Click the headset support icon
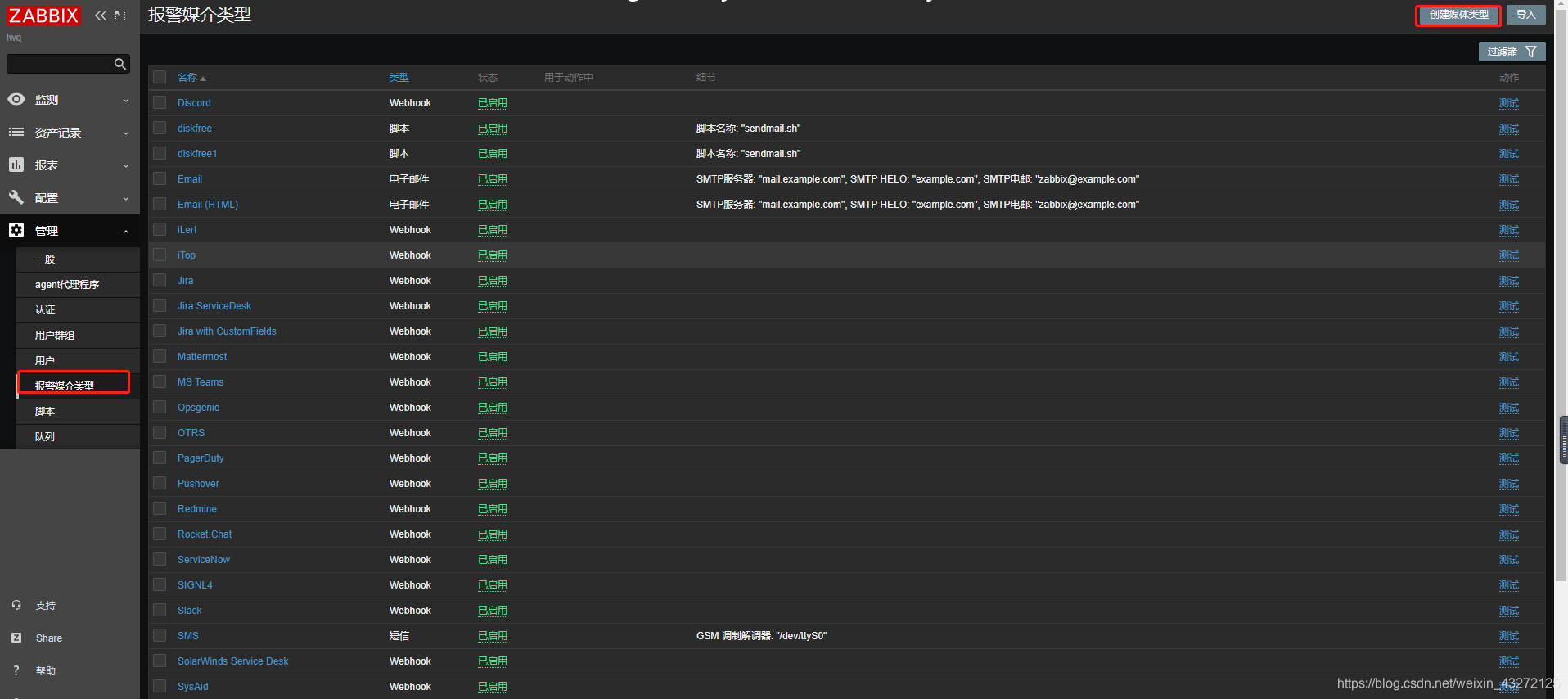 16,605
